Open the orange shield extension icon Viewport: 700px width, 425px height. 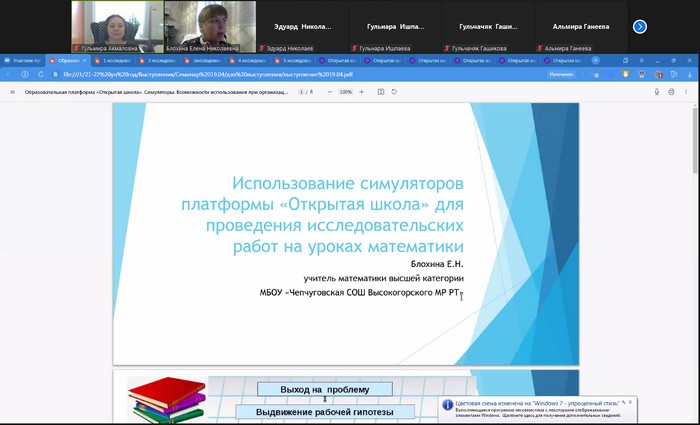click(625, 75)
